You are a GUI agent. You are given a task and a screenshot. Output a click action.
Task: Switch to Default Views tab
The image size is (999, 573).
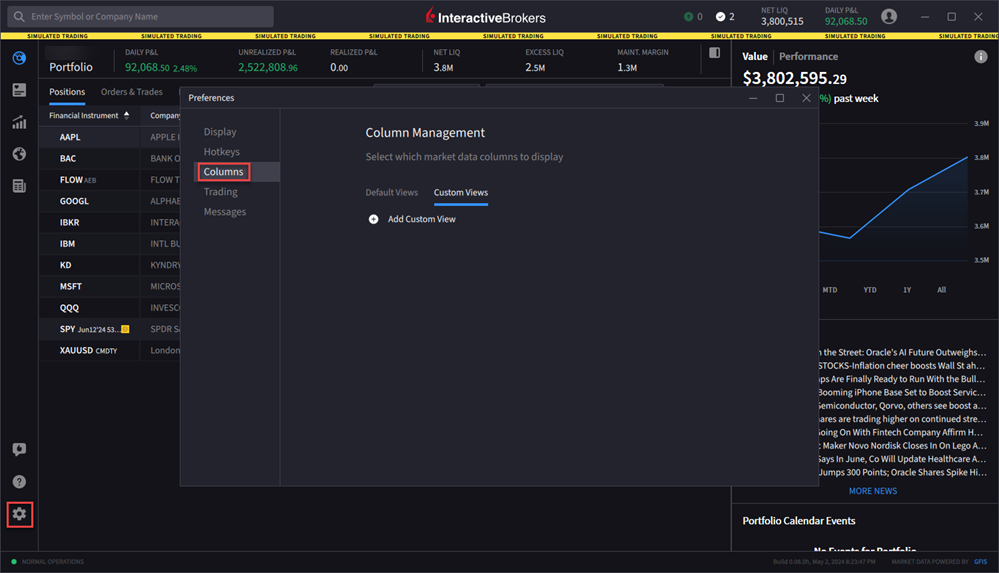tap(392, 192)
